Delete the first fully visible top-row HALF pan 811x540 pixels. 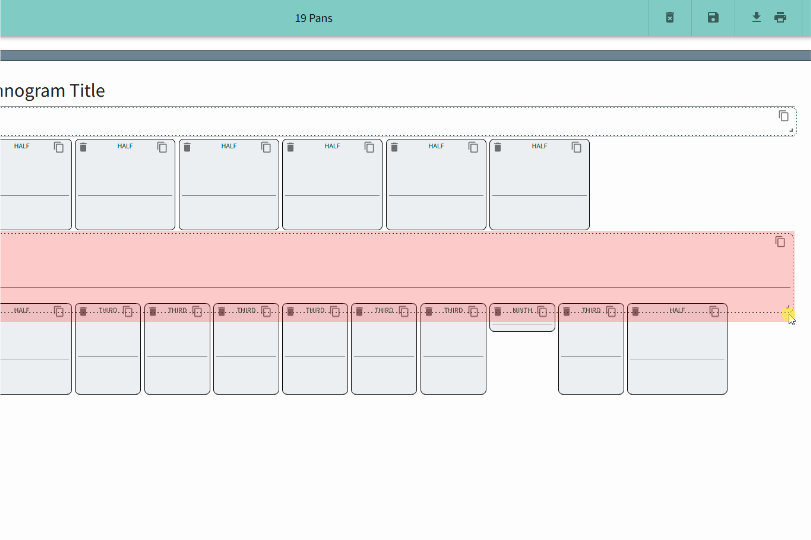tap(84, 147)
